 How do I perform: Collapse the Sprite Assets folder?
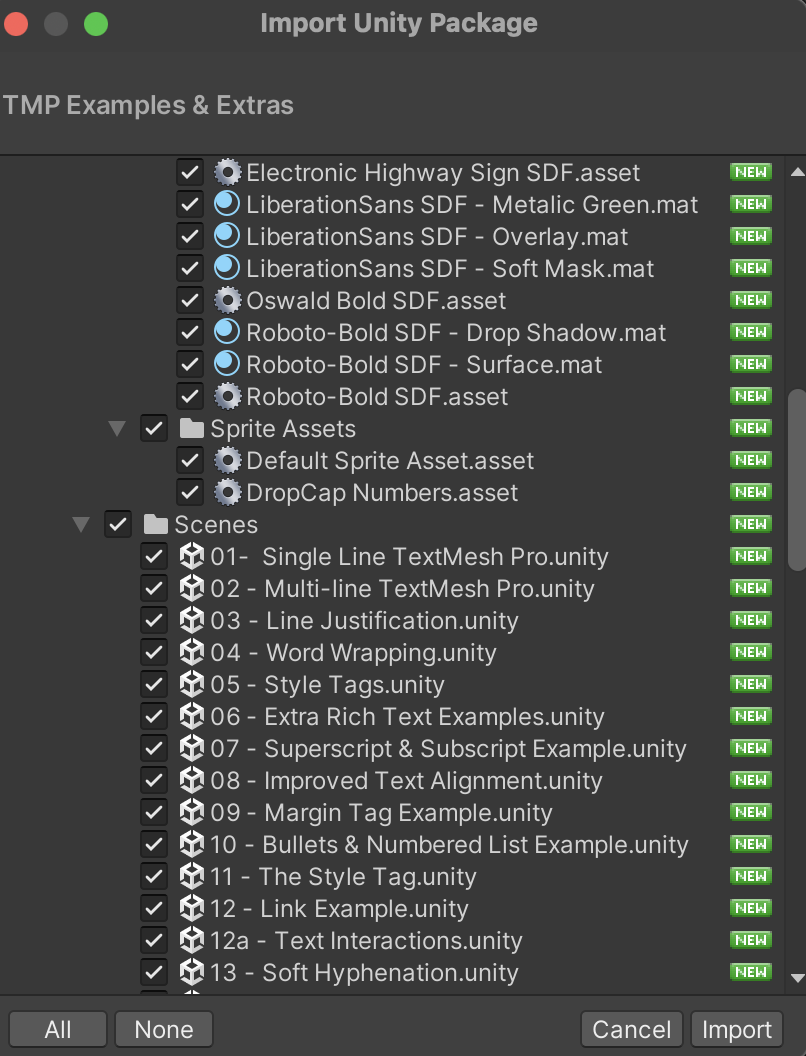[x=117, y=428]
